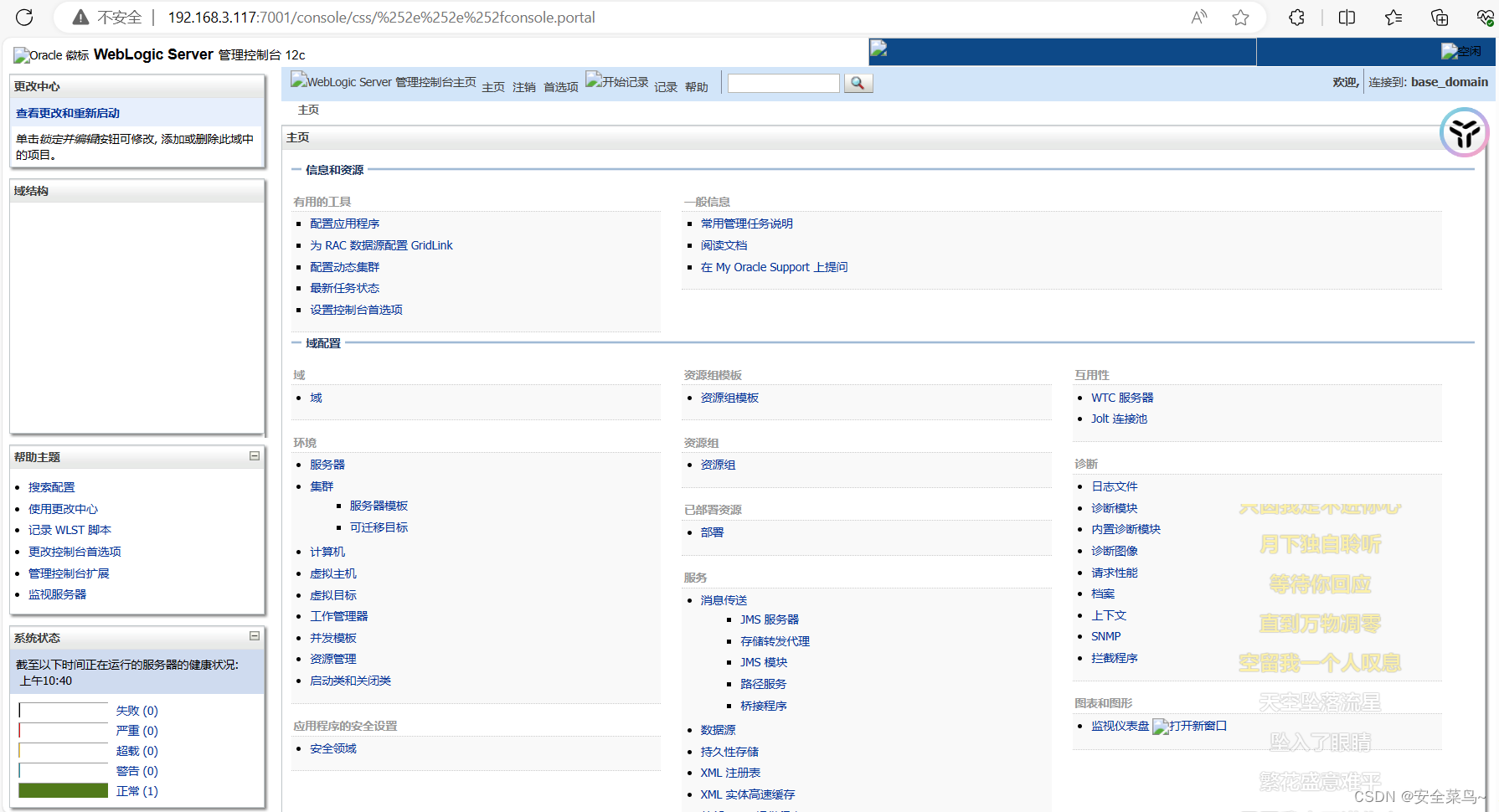Open 服务器模板 link
The image size is (1499, 812).
(379, 506)
